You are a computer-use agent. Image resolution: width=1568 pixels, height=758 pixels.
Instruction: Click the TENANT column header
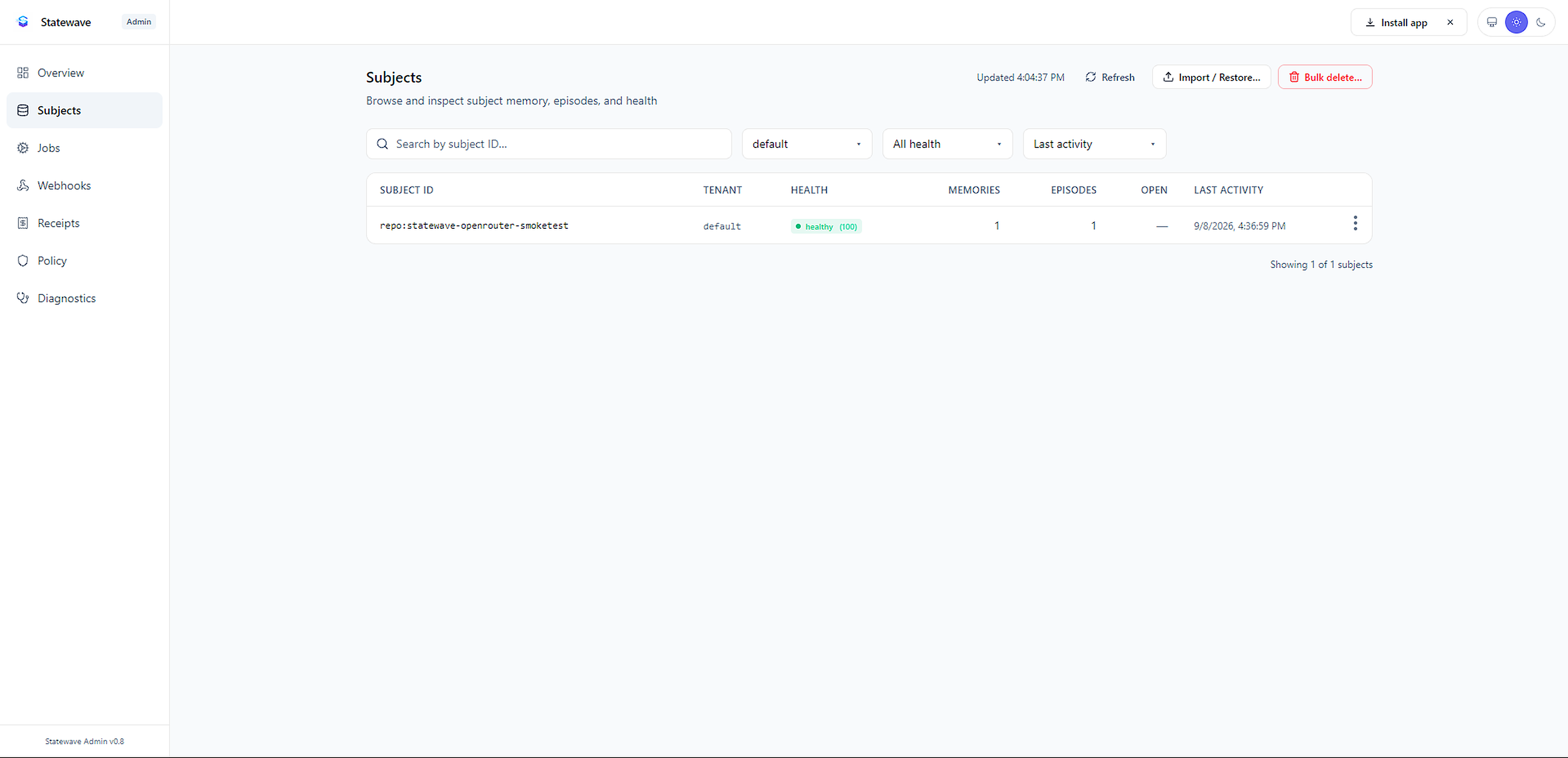(x=723, y=190)
